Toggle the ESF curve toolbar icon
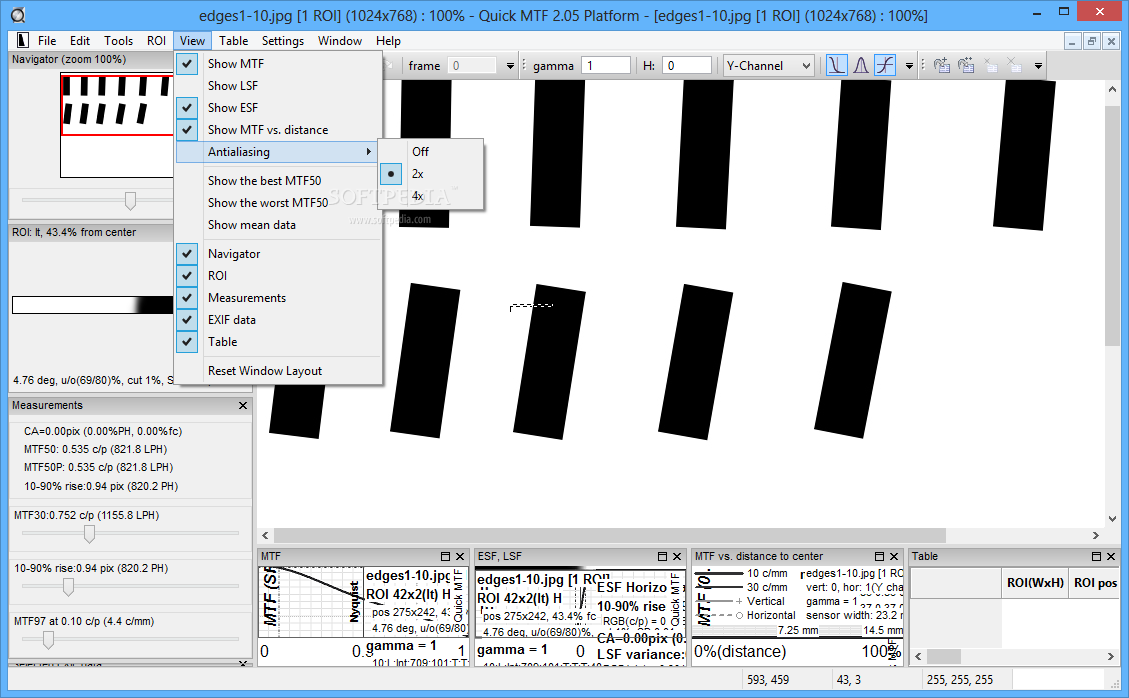This screenshot has width=1129, height=698. pyautogui.click(x=885, y=66)
